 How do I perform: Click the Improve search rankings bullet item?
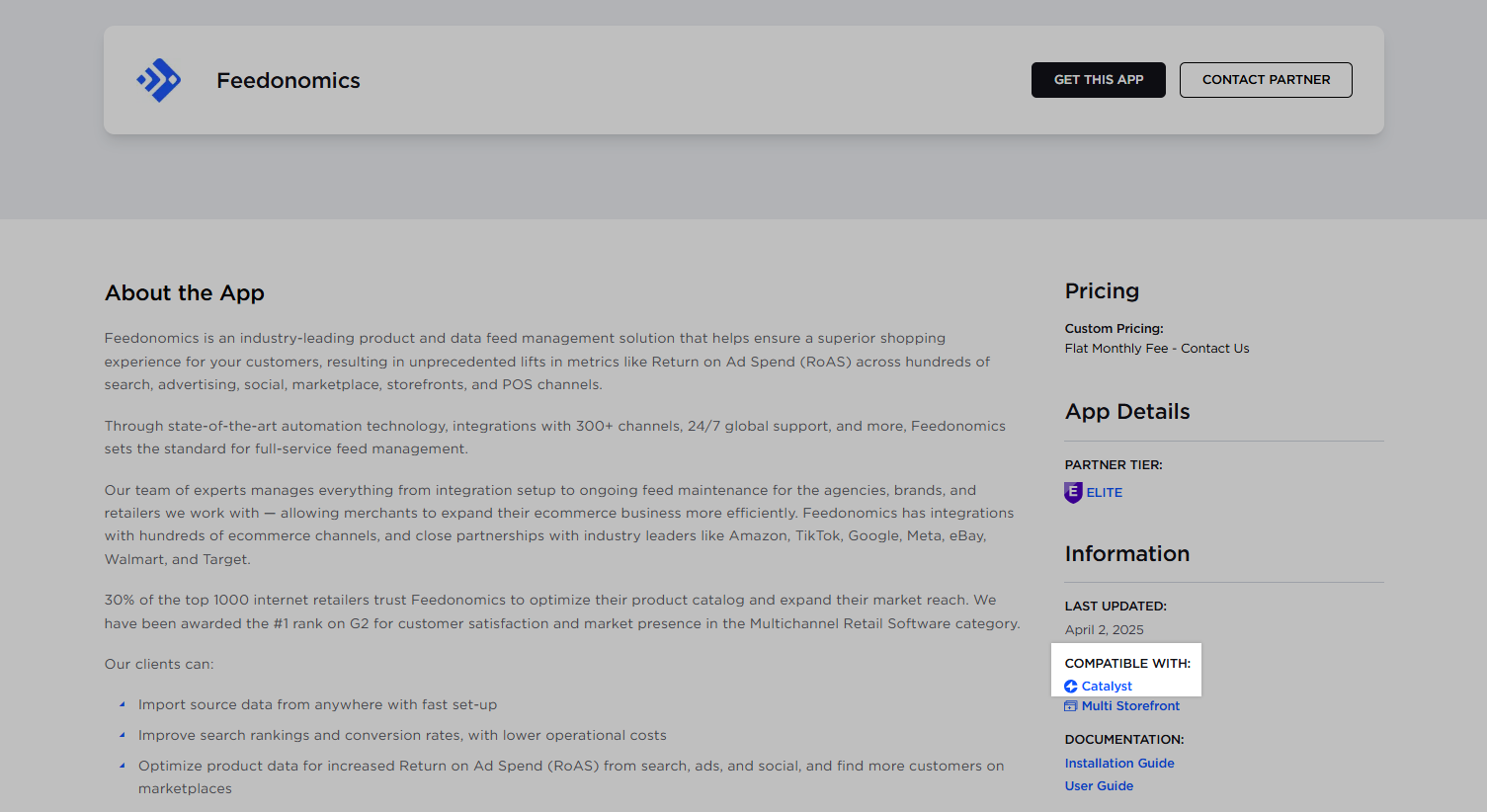(x=402, y=736)
